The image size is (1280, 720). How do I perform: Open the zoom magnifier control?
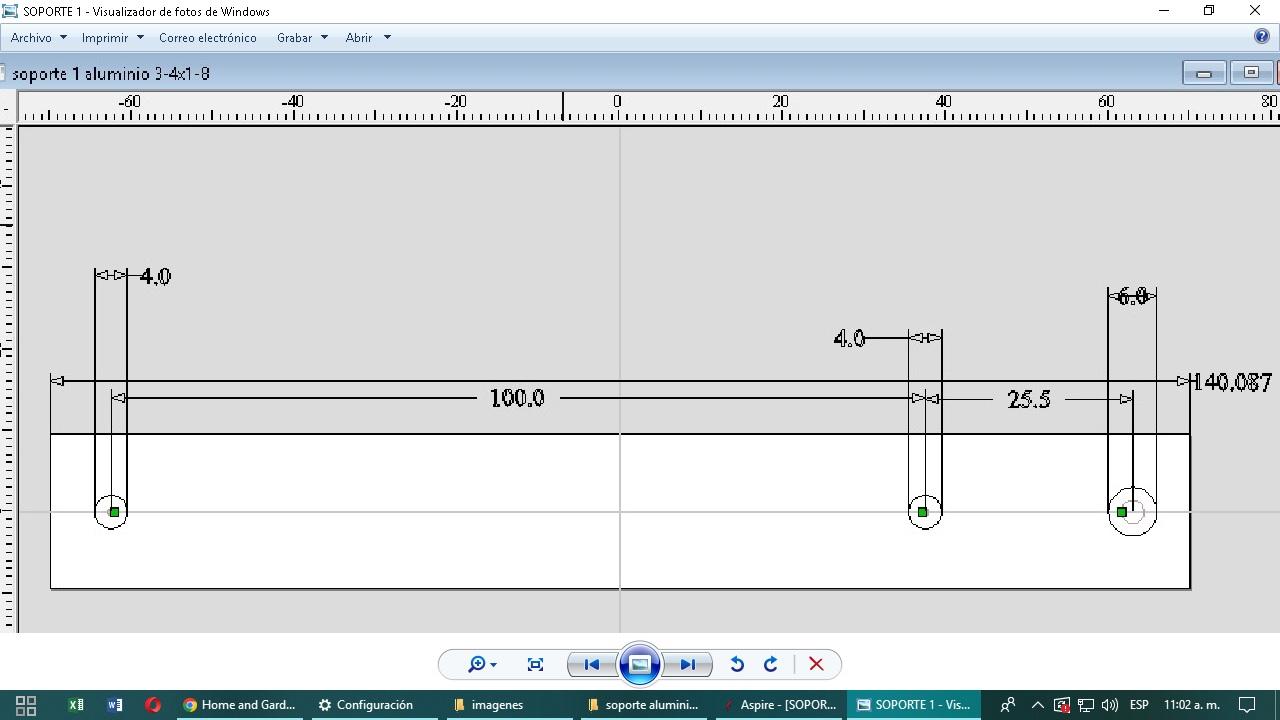click(x=482, y=664)
